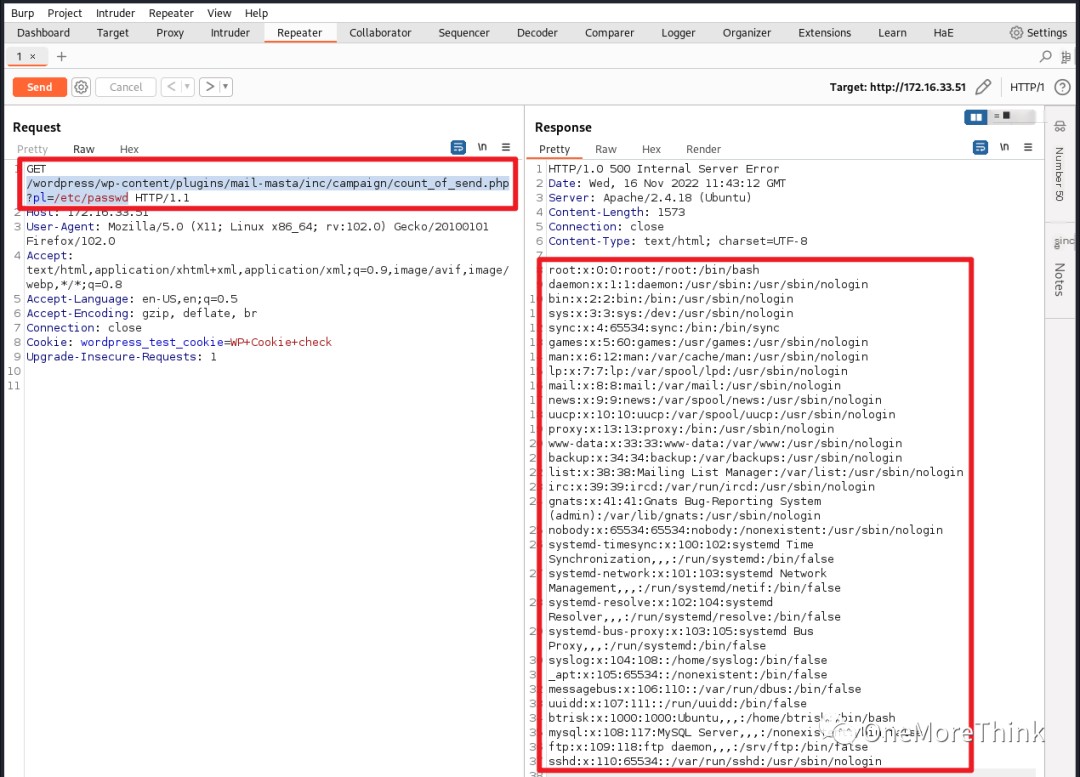The width and height of the screenshot is (1080, 777).
Task: Click the Cookie header line in request
Action: click(x=179, y=342)
